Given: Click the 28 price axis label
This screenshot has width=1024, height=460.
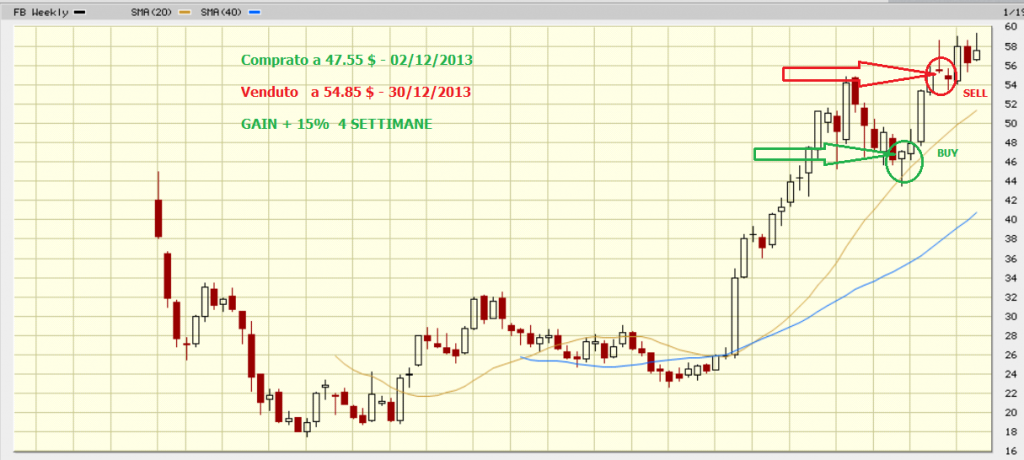Looking at the screenshot, I should click(x=1012, y=336).
